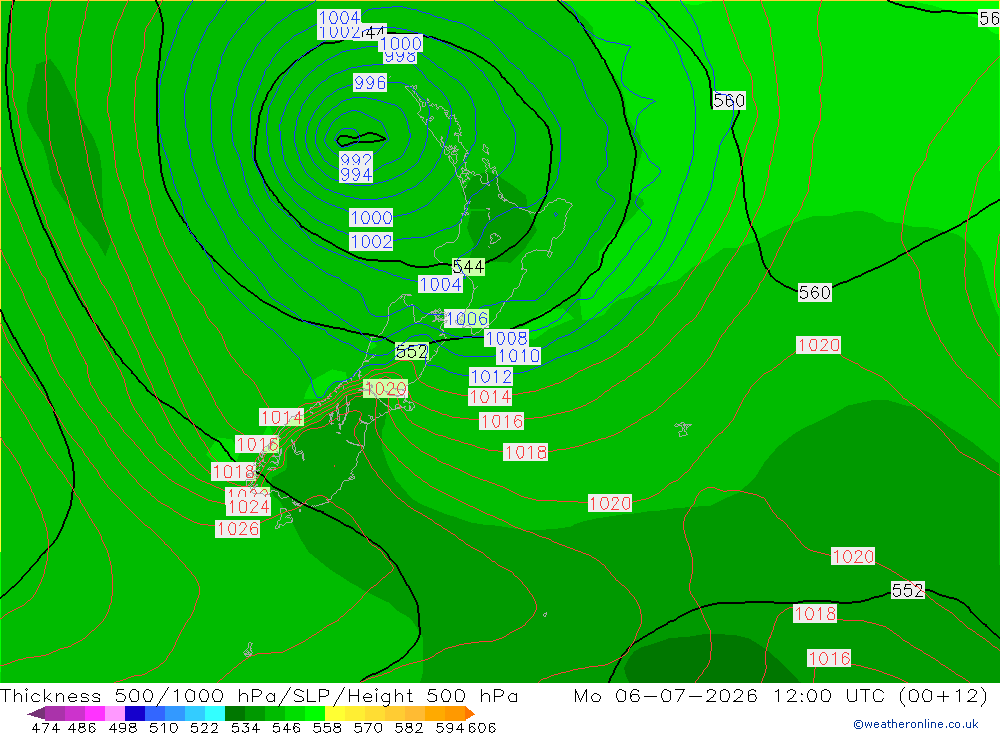This screenshot has height=733, width=1000.
Task: Pick the yellow legend swatch above 570
Action: [355, 713]
